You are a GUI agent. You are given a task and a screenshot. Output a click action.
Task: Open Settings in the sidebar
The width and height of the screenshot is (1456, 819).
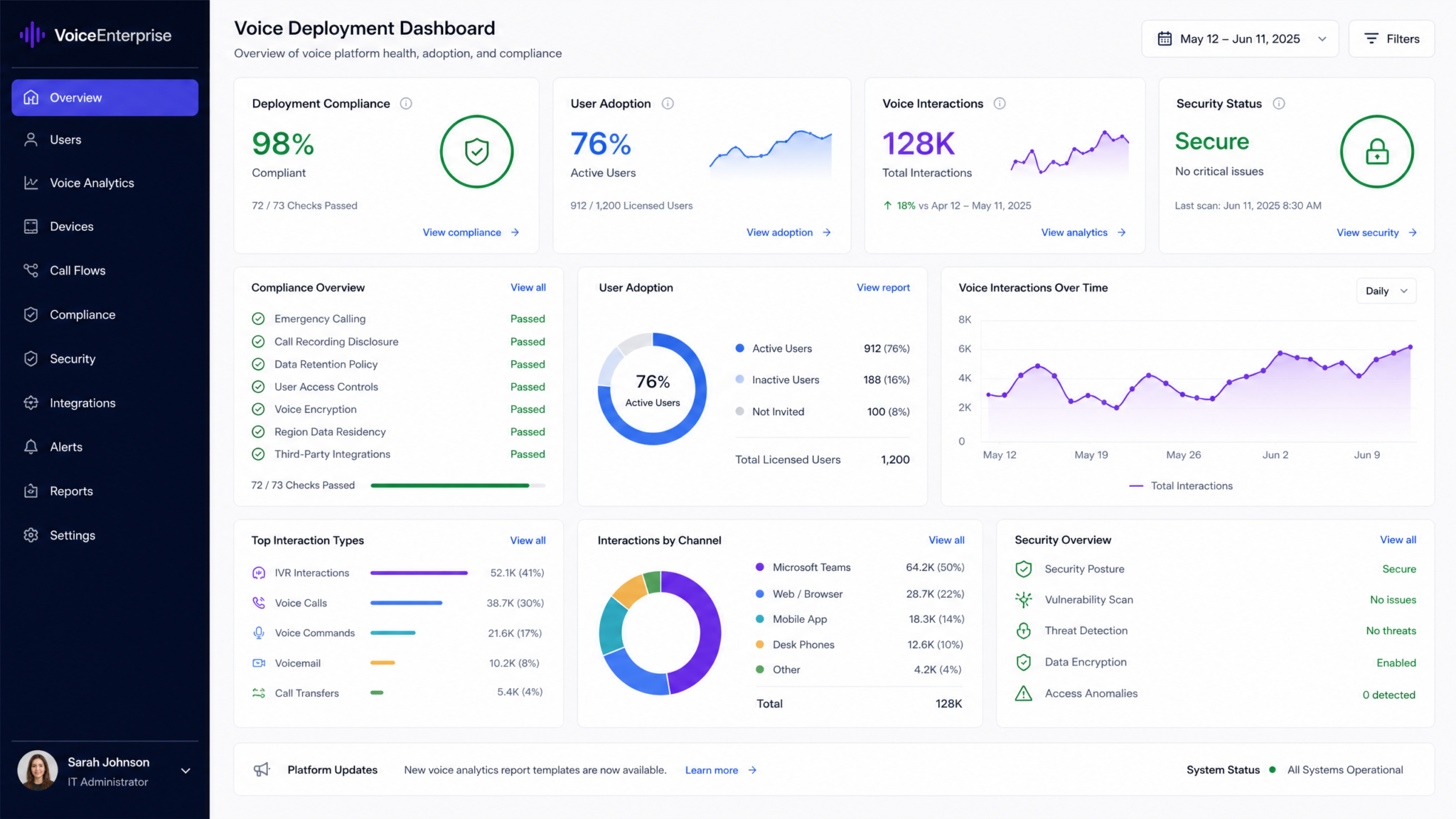105,535
